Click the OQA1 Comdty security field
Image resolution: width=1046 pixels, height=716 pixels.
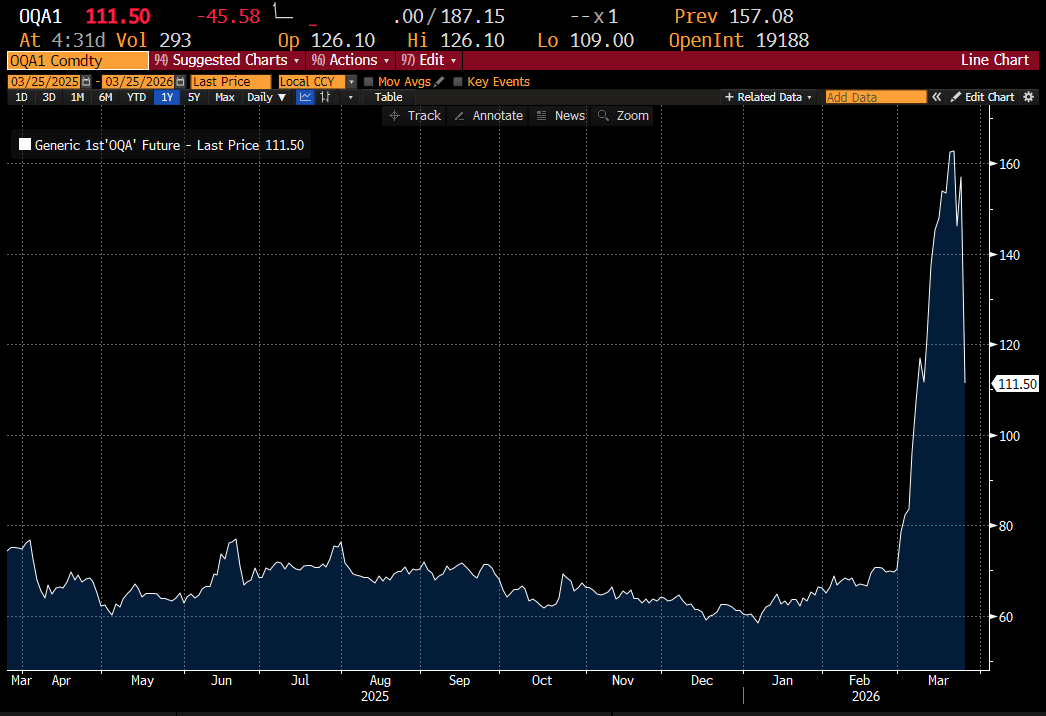click(x=77, y=61)
